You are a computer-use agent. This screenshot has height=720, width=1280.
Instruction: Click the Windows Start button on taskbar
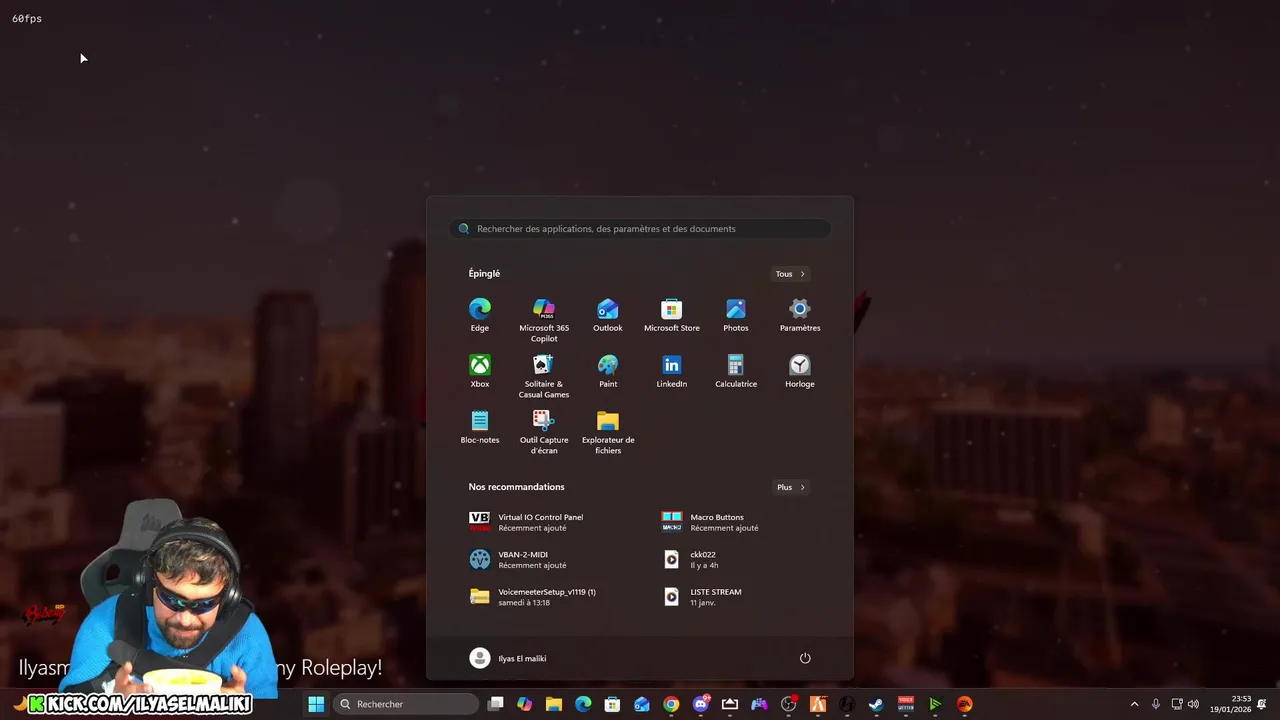point(316,704)
